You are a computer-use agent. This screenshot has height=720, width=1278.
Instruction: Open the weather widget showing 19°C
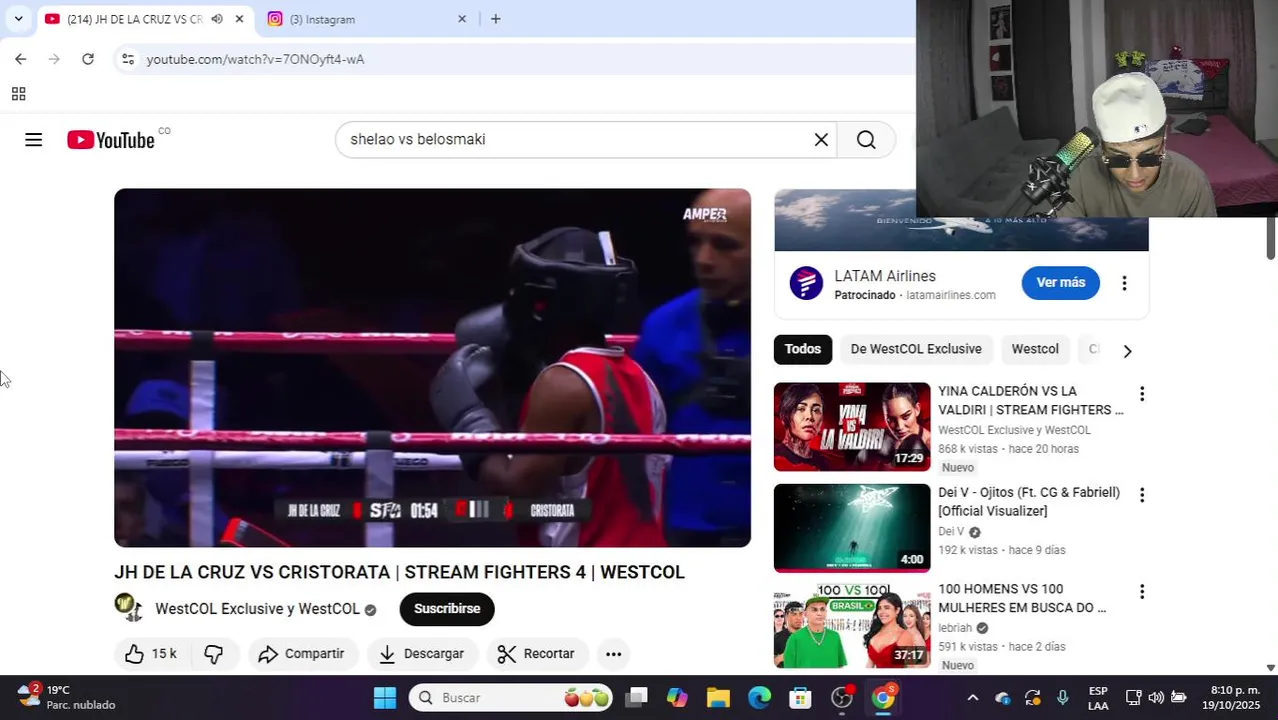67,698
